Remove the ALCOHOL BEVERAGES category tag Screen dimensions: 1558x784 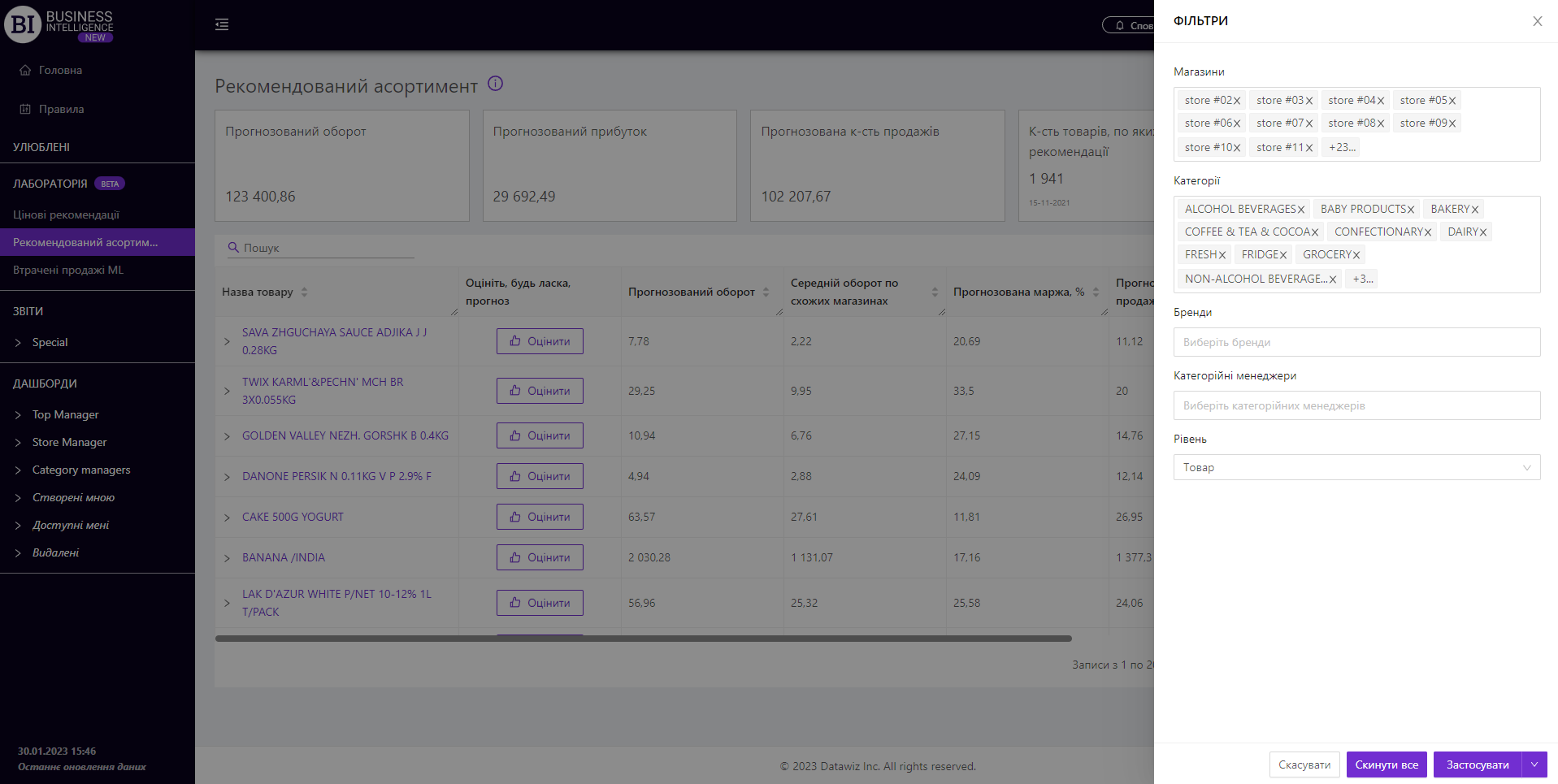[x=1300, y=210]
